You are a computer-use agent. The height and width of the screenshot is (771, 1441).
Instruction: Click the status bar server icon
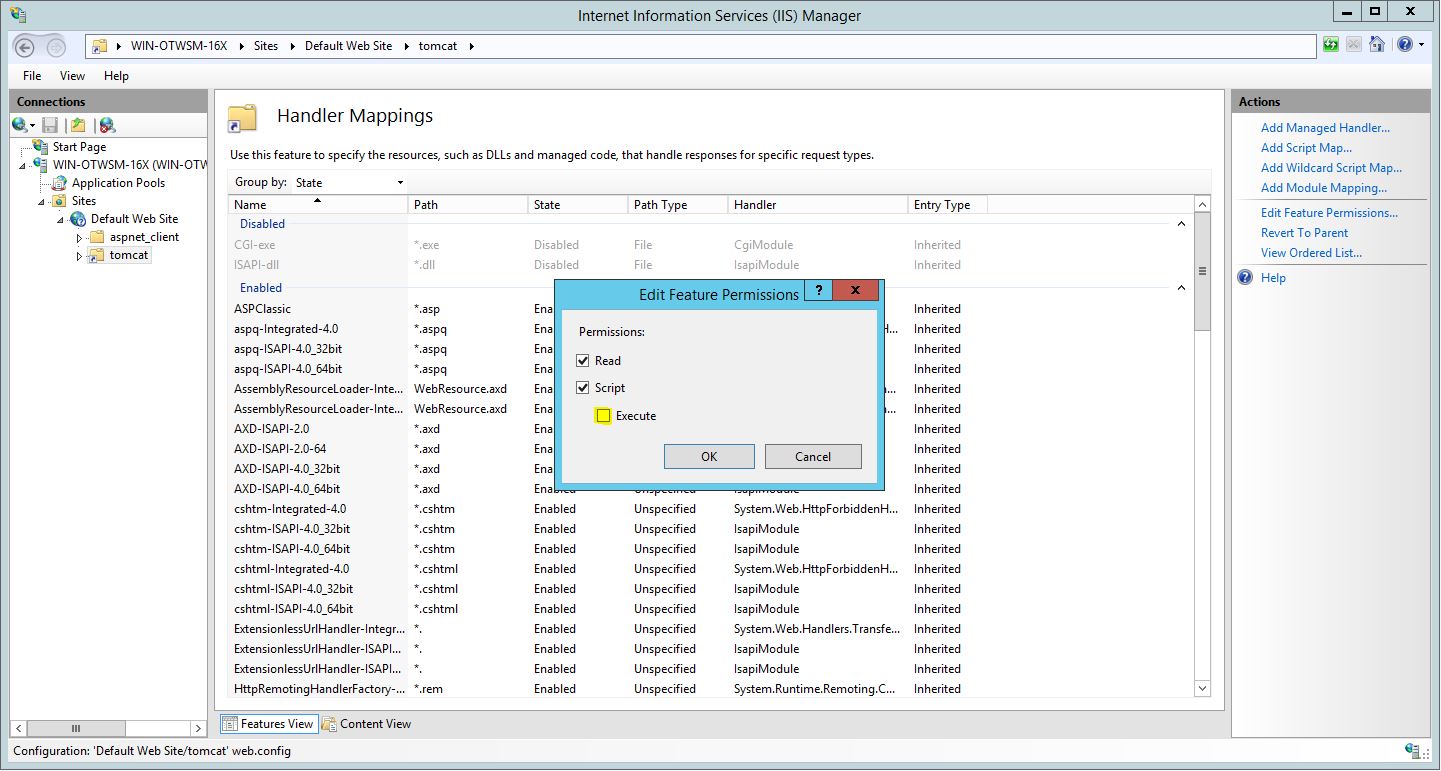pyautogui.click(x=1412, y=750)
